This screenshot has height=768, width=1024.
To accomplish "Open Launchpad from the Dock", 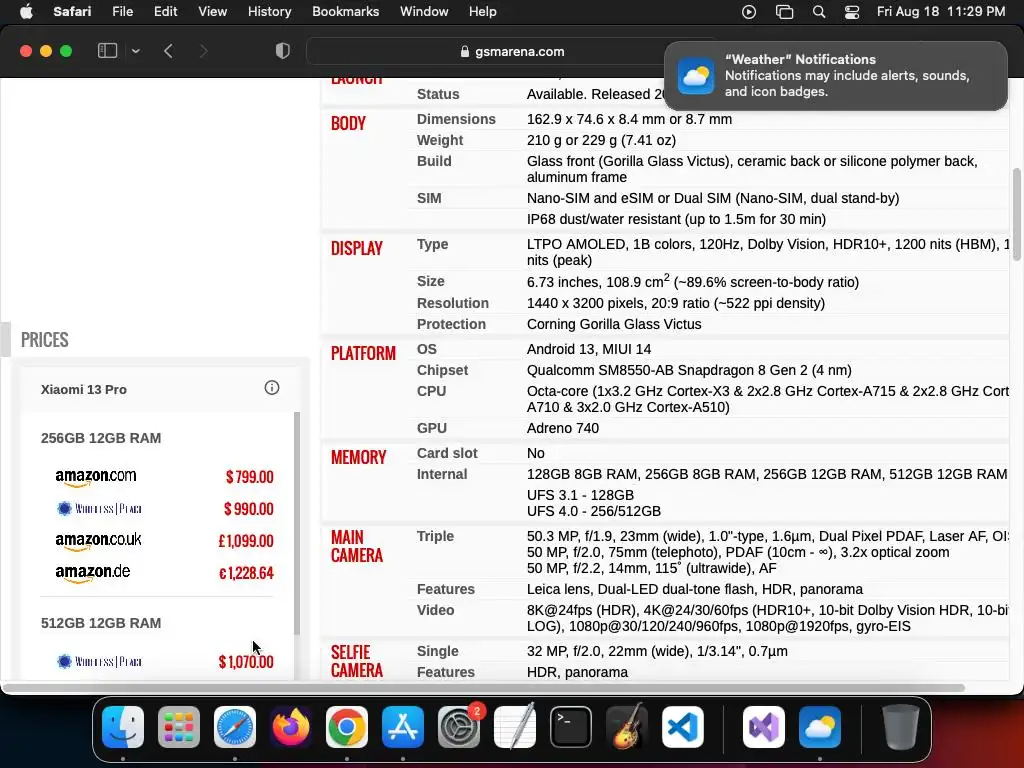I will [179, 727].
